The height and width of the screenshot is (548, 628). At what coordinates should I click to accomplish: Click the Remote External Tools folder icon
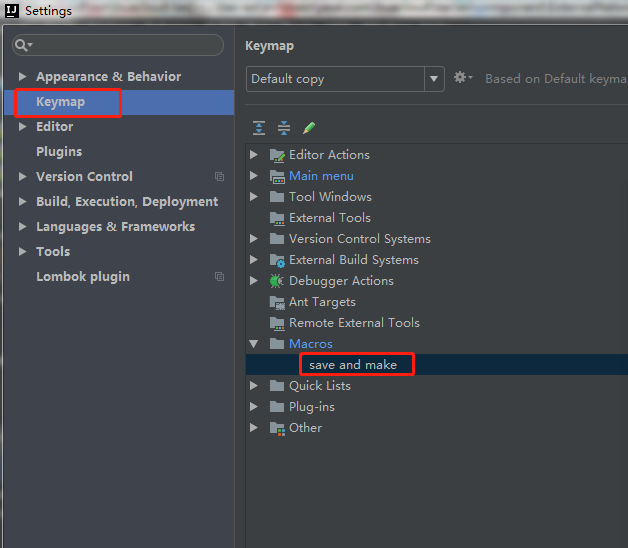[x=277, y=323]
